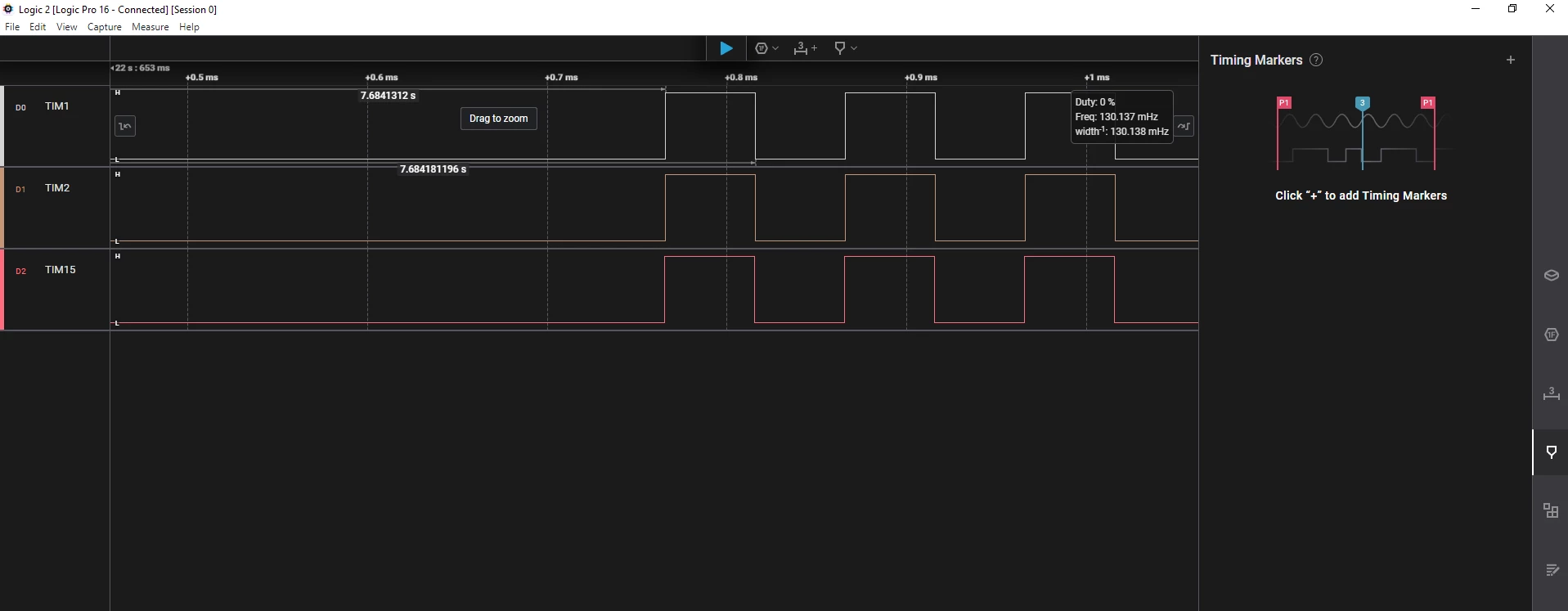1568x611 pixels.
Task: Click the +0.5 ms timeline tick
Action: tap(202, 78)
